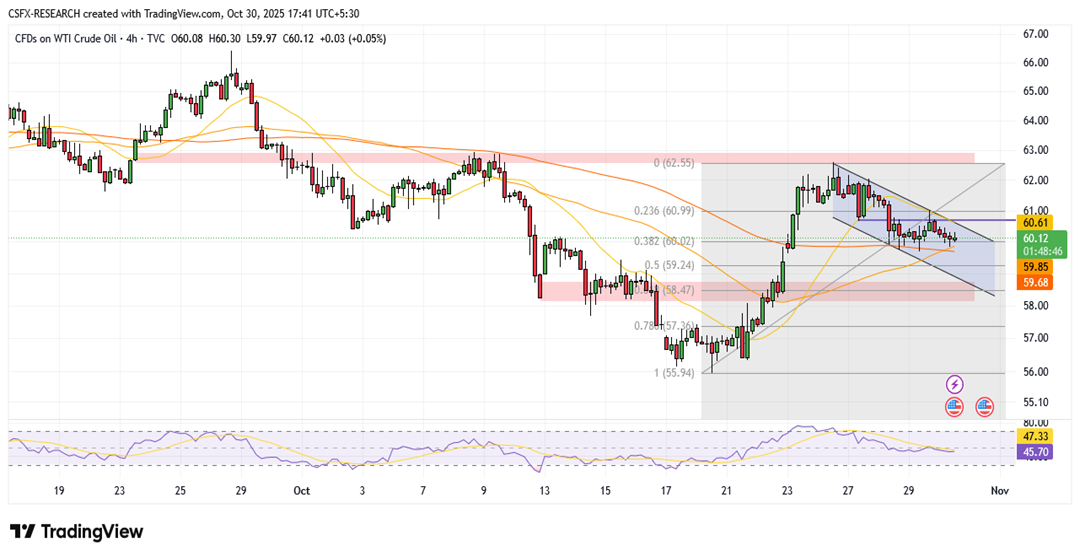Click the Nov label on the date axis
The width and height of the screenshot is (1080, 559).
tap(1000, 491)
